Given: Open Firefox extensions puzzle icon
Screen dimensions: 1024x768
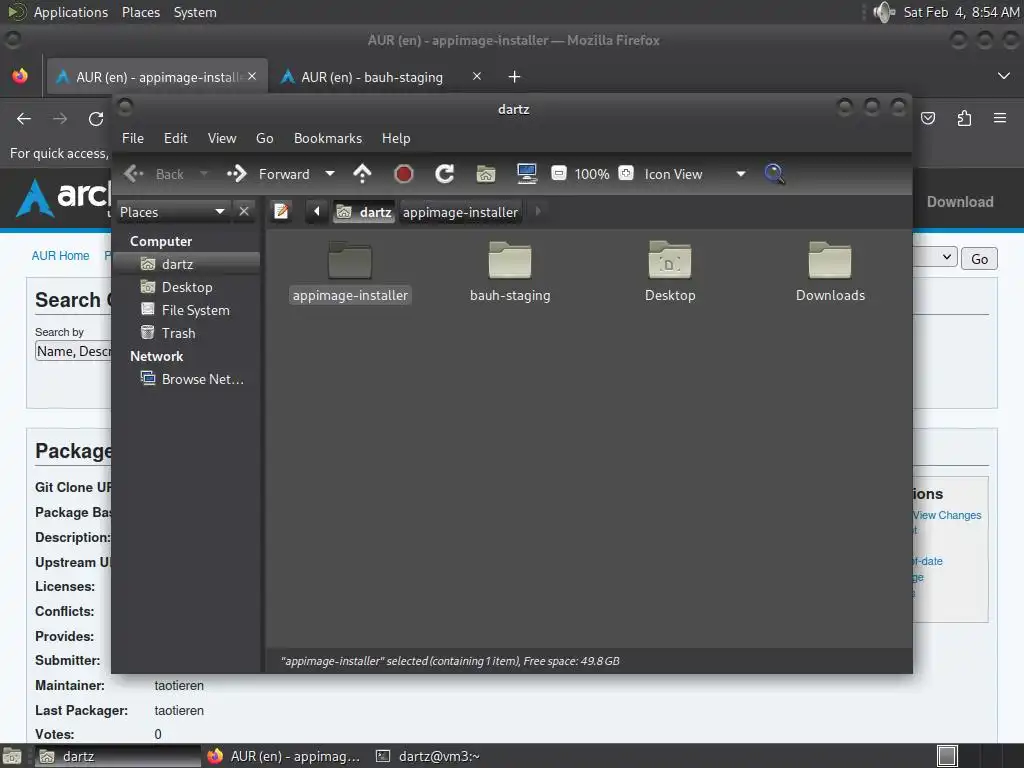Looking at the screenshot, I should [x=965, y=118].
